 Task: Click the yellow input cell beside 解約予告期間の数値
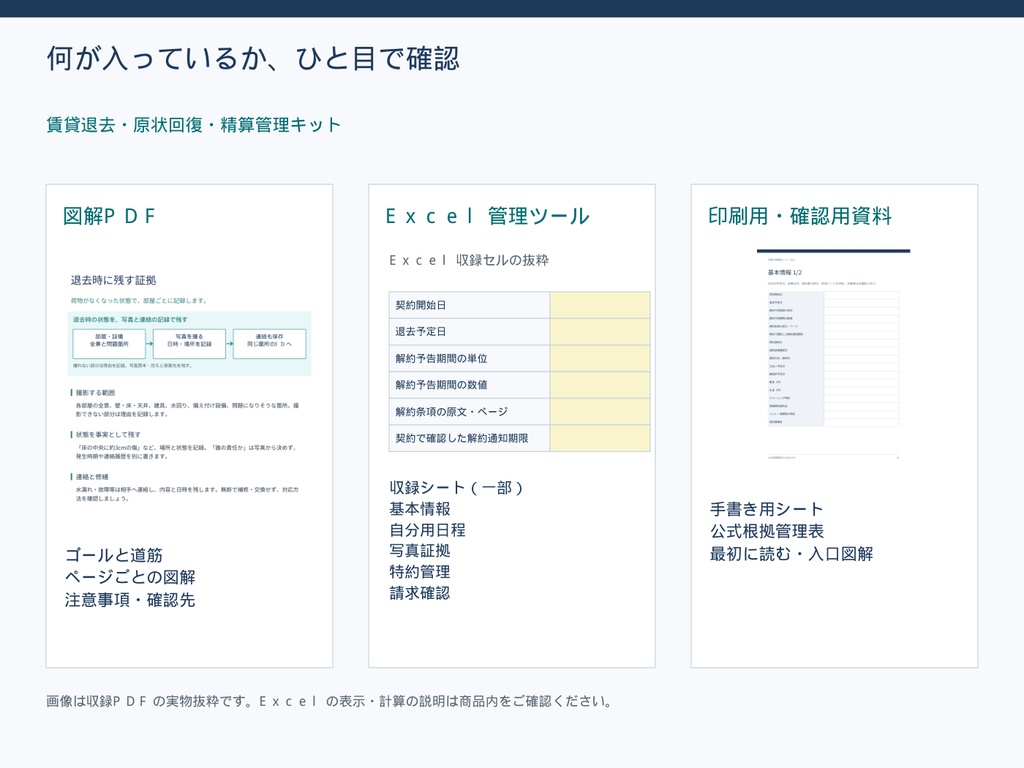point(600,385)
